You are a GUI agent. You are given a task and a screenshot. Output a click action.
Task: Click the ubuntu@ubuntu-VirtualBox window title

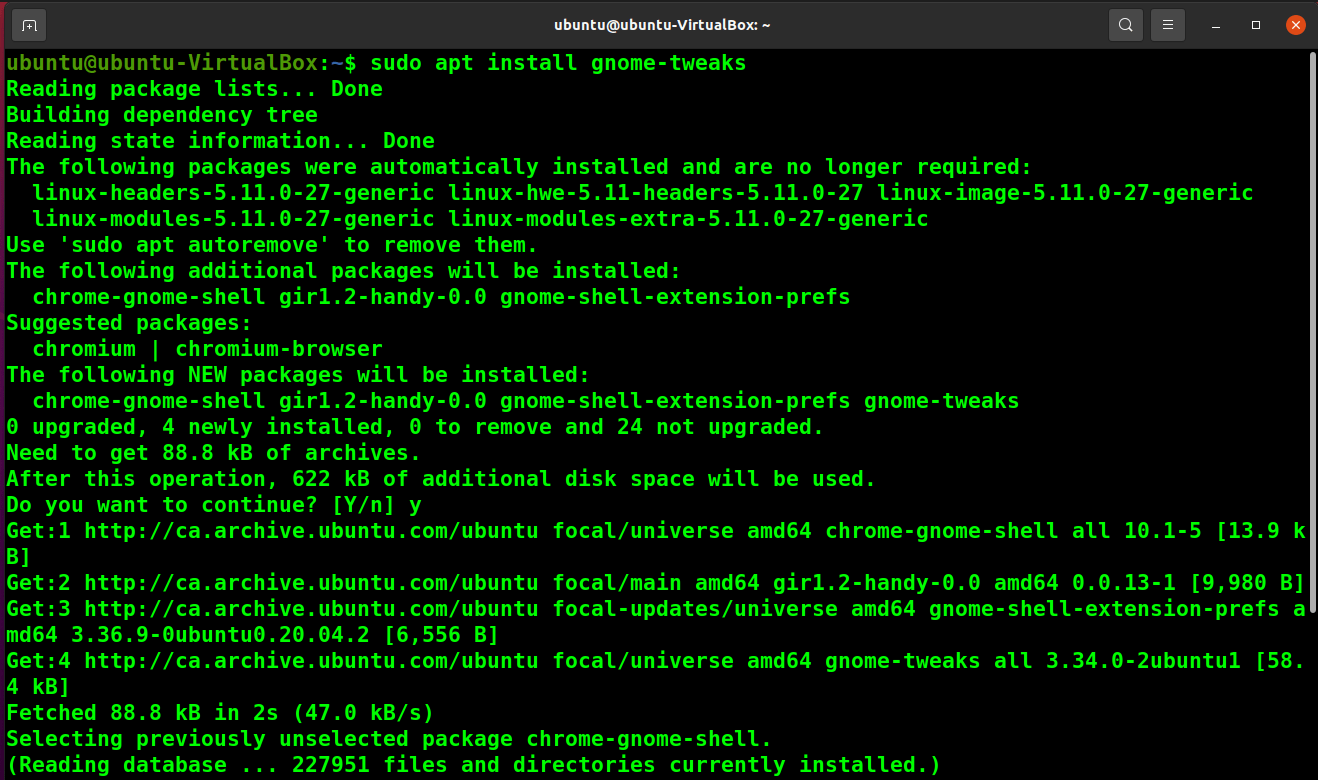click(660, 25)
